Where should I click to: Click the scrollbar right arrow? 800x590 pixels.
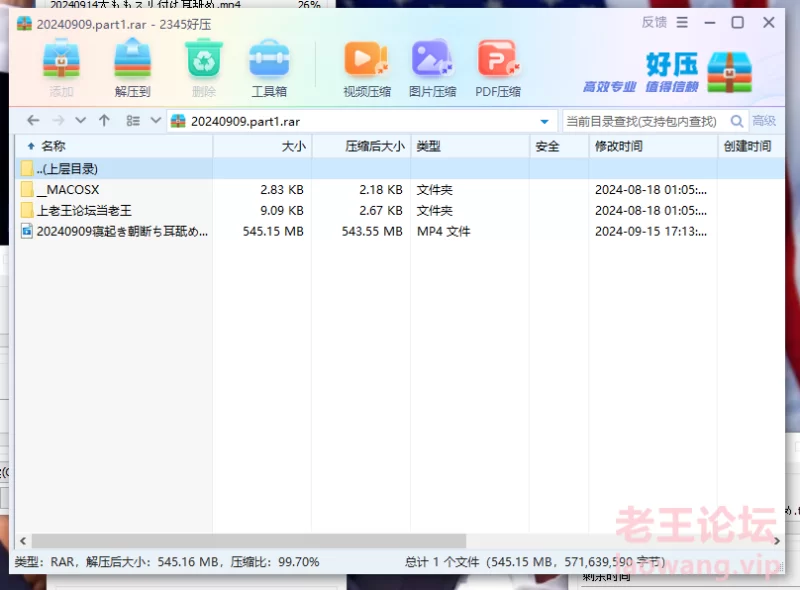pos(777,540)
